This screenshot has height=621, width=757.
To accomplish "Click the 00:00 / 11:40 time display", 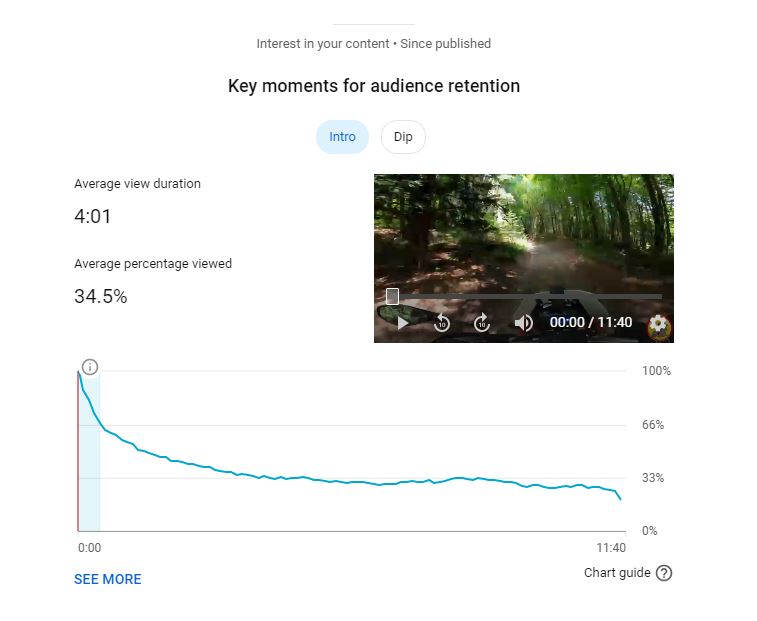I will point(591,323).
